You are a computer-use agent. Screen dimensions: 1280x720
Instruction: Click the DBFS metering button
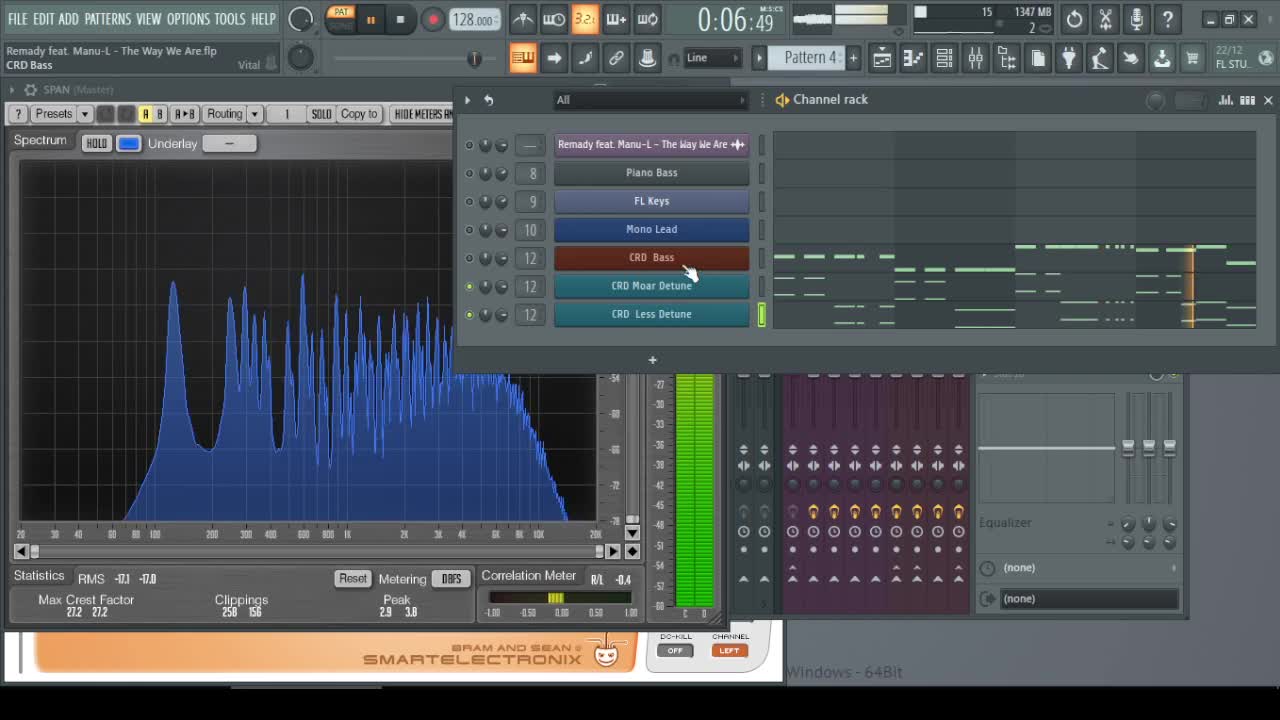(451, 578)
